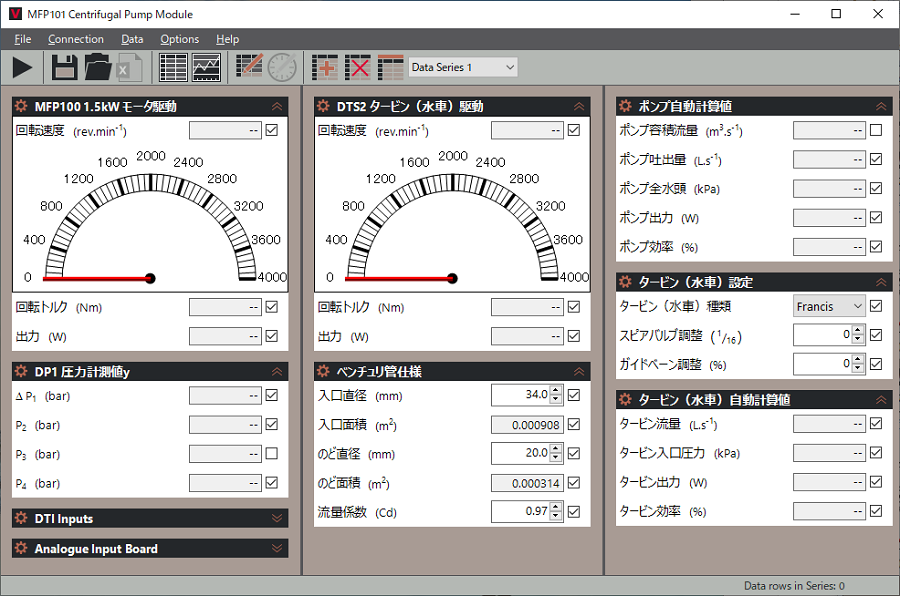Click gear icon of Analogue Input Board
The height and width of the screenshot is (596, 900).
coord(21,548)
